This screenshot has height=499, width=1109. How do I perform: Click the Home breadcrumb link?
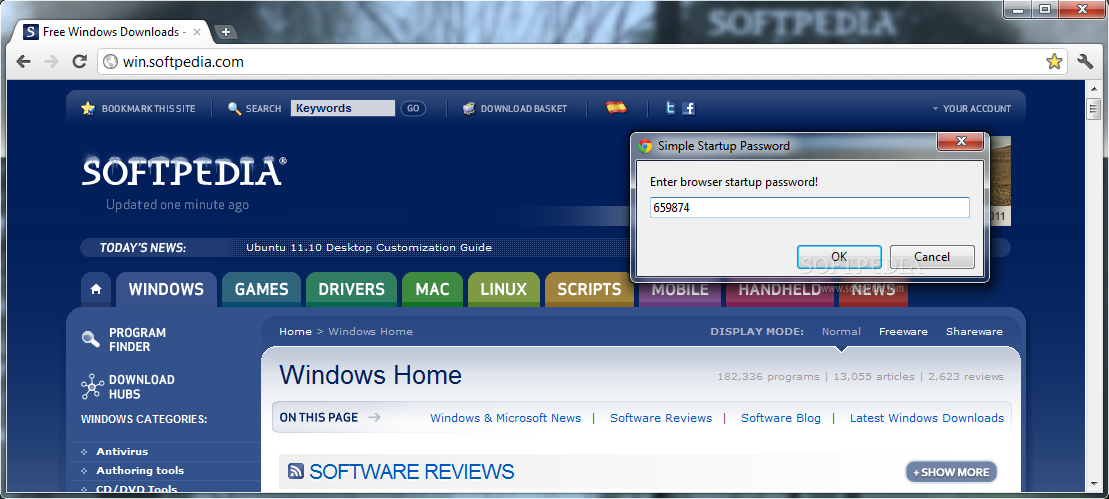pos(296,331)
